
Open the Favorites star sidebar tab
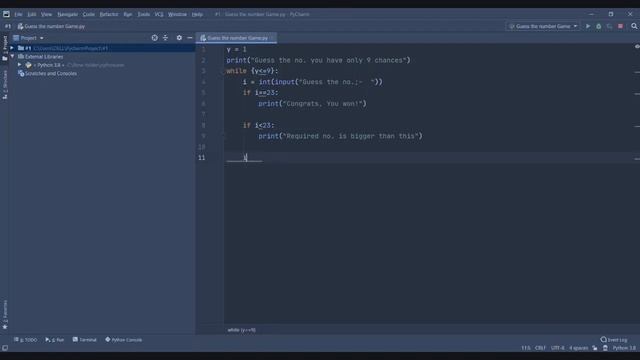(5, 314)
